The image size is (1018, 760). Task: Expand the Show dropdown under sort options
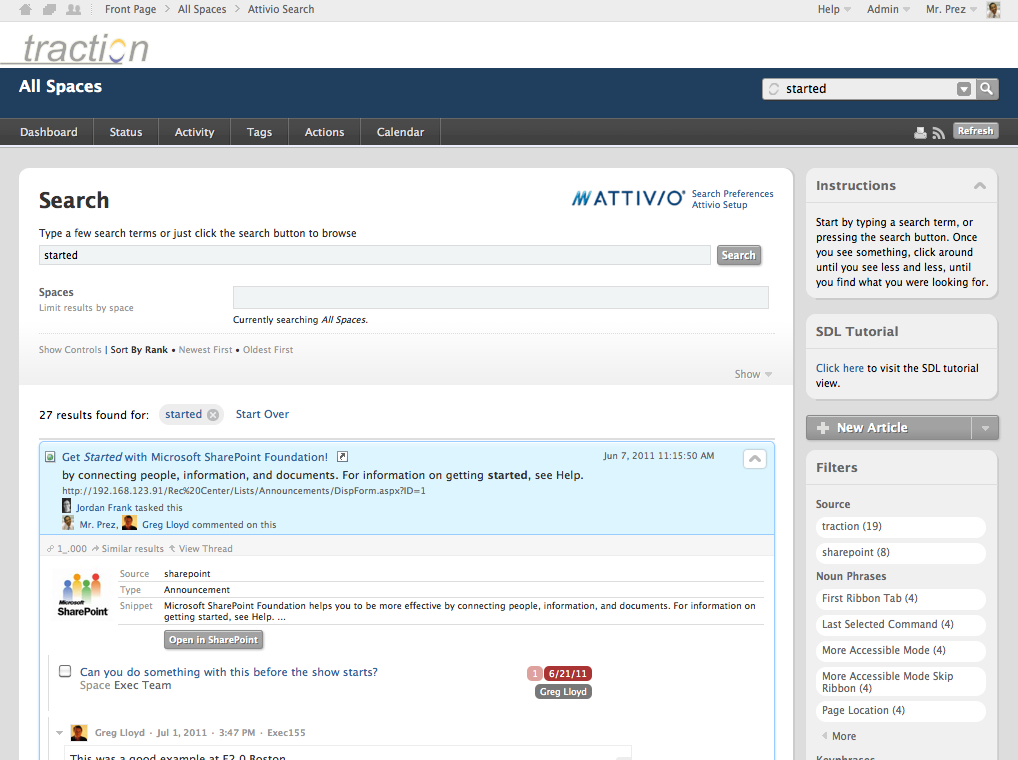(753, 374)
